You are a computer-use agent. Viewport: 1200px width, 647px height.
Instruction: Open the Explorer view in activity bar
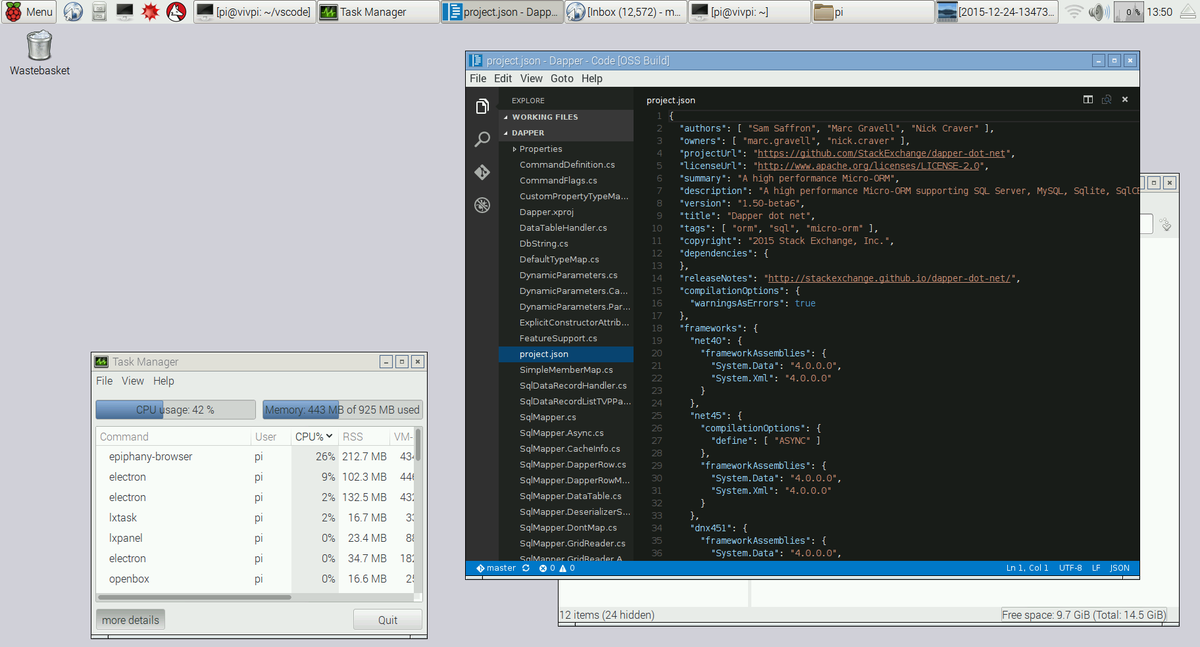point(482,106)
